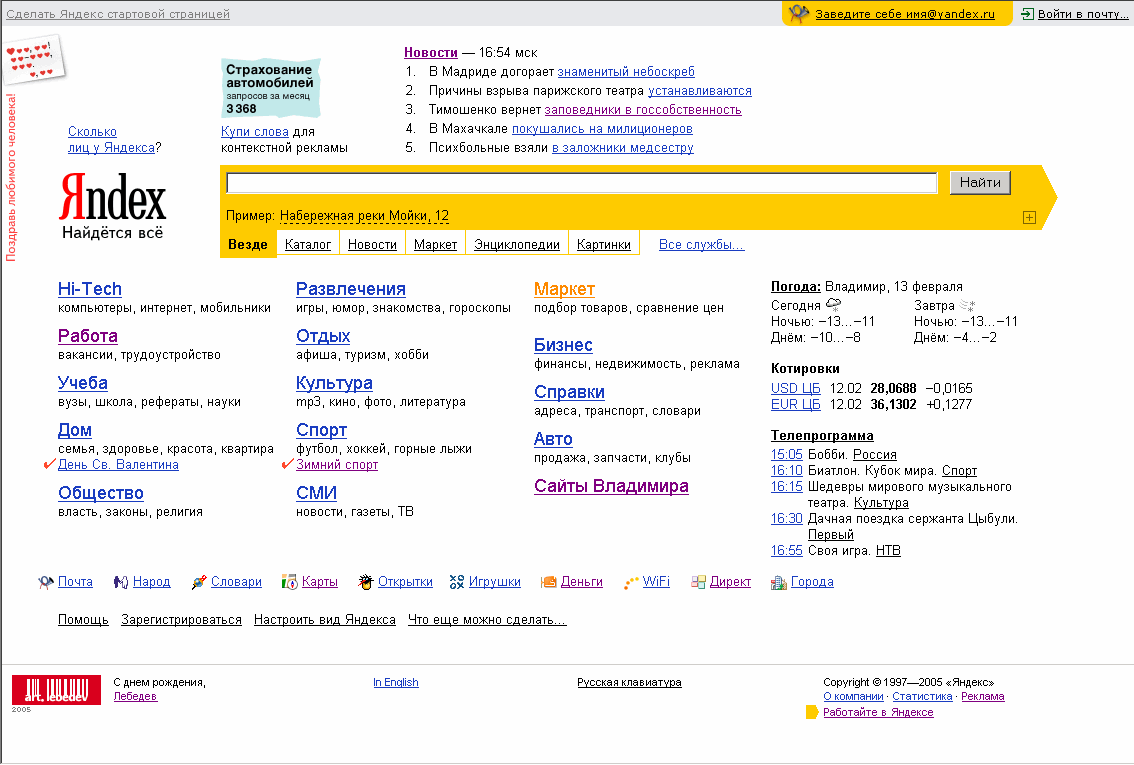Click the Словари dictionaries icon
The width and height of the screenshot is (1134, 765).
click(x=199, y=582)
